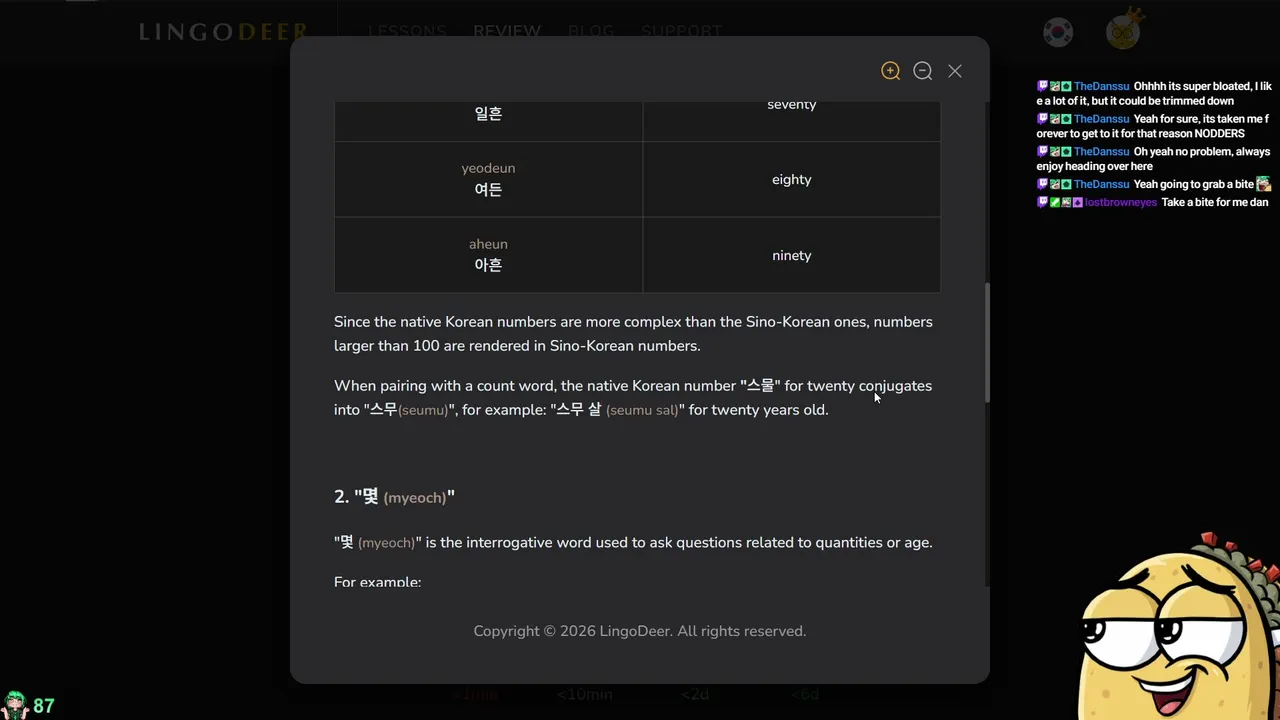Select the <10min review interval
The width and height of the screenshot is (1280, 720).
click(x=585, y=694)
